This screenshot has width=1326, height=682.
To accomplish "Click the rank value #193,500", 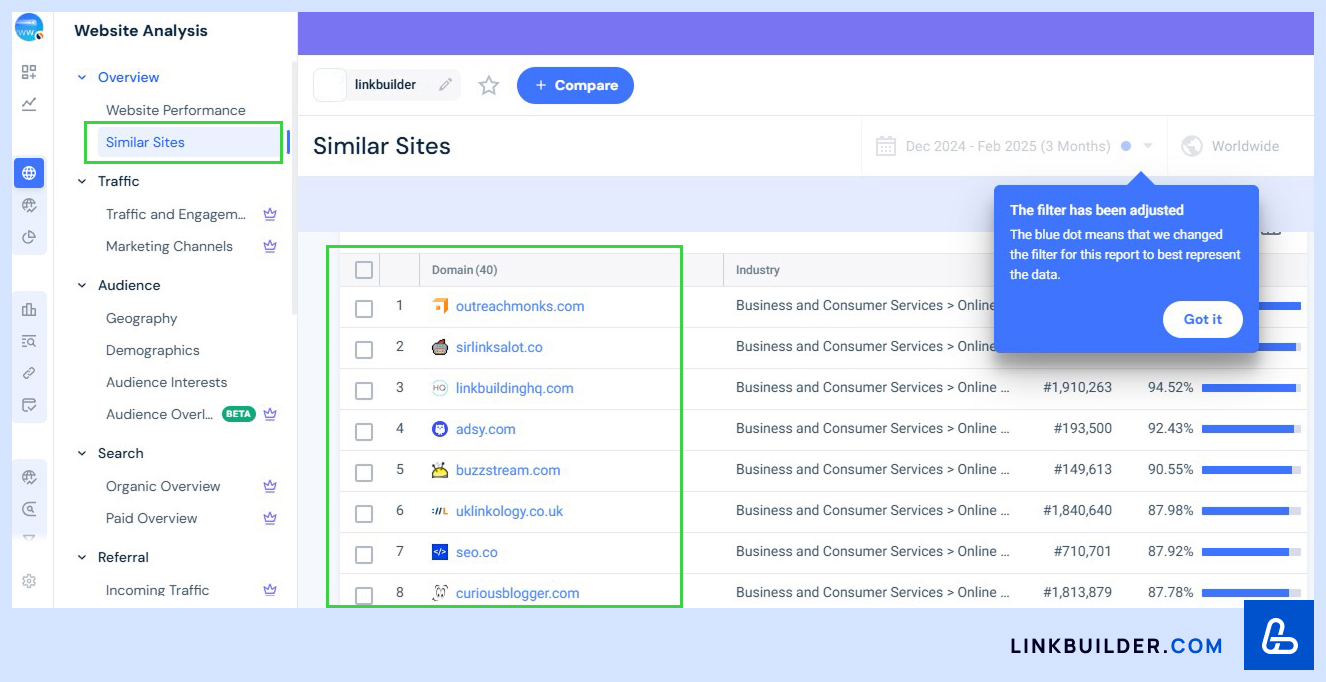I will pyautogui.click(x=1083, y=429).
